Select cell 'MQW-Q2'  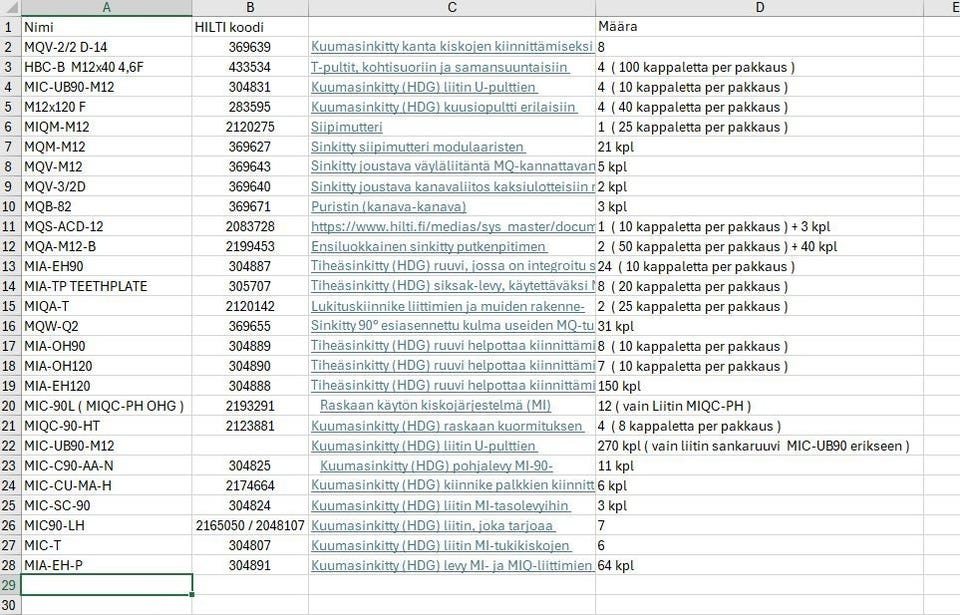coord(107,326)
